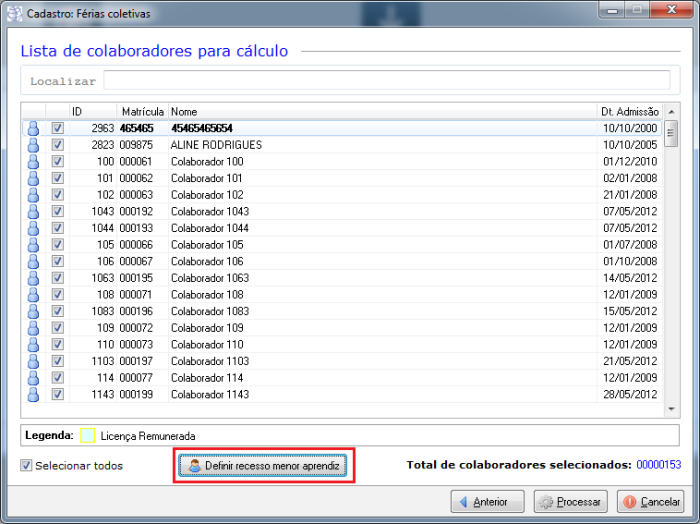Click the person icon beside Colaborador 1043
This screenshot has height=524, width=700.
pyautogui.click(x=33, y=211)
